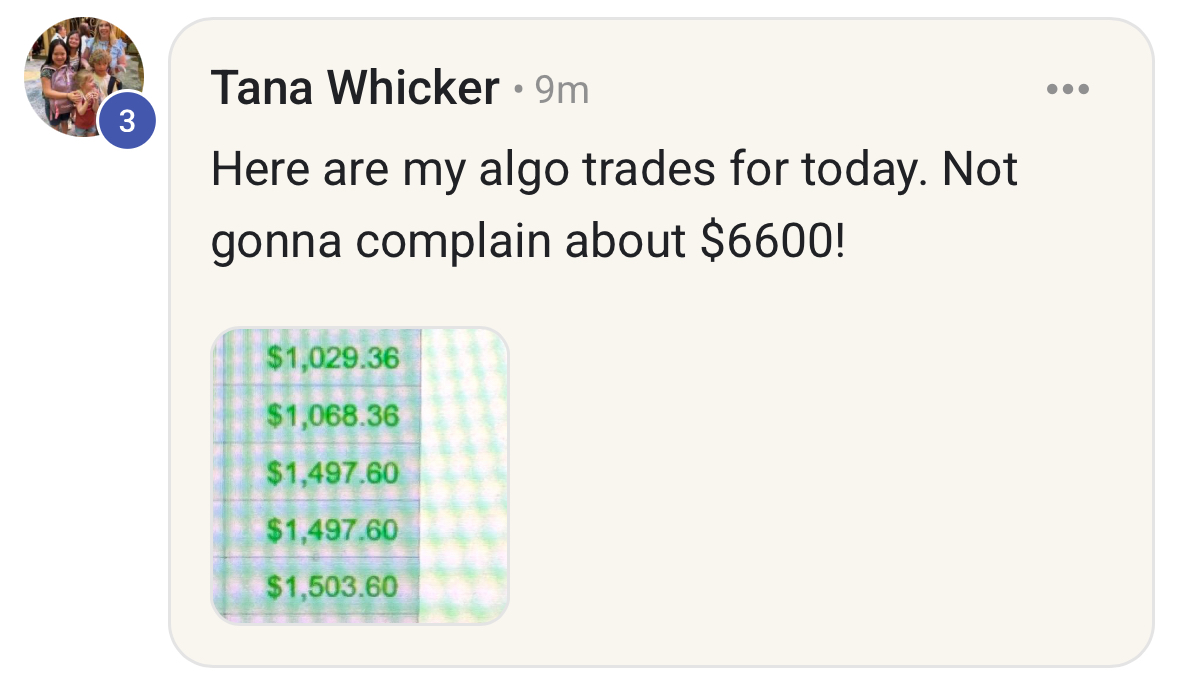Click the upper $1,497.60 row in image

[332, 473]
